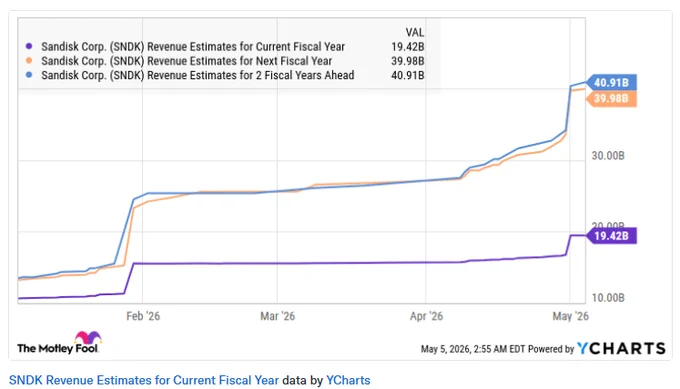
Task: Click the purple legend dot for Current Fiscal Year
Action: click(x=29, y=46)
